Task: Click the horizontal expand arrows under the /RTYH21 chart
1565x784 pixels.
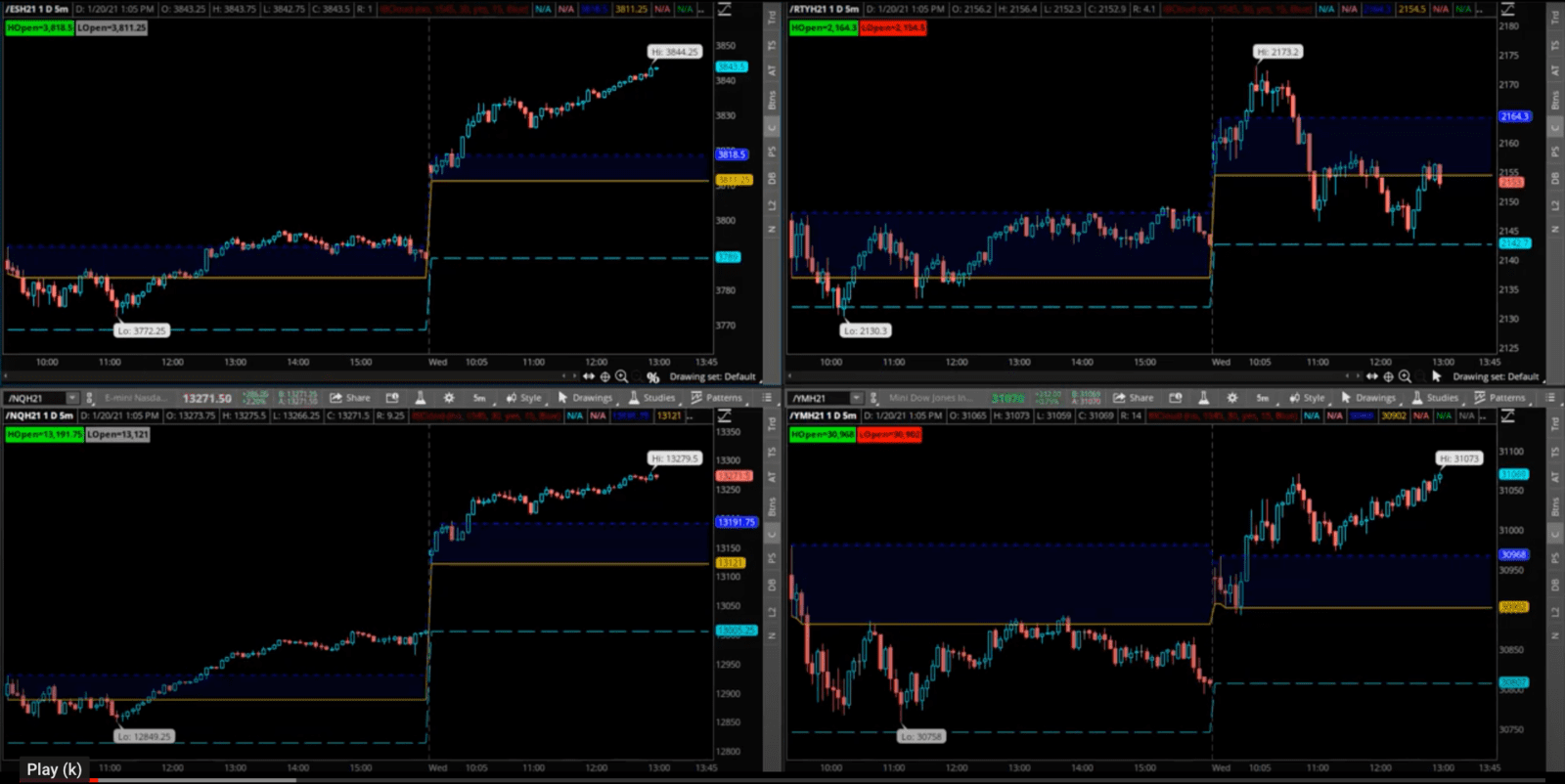Action: tap(1372, 376)
